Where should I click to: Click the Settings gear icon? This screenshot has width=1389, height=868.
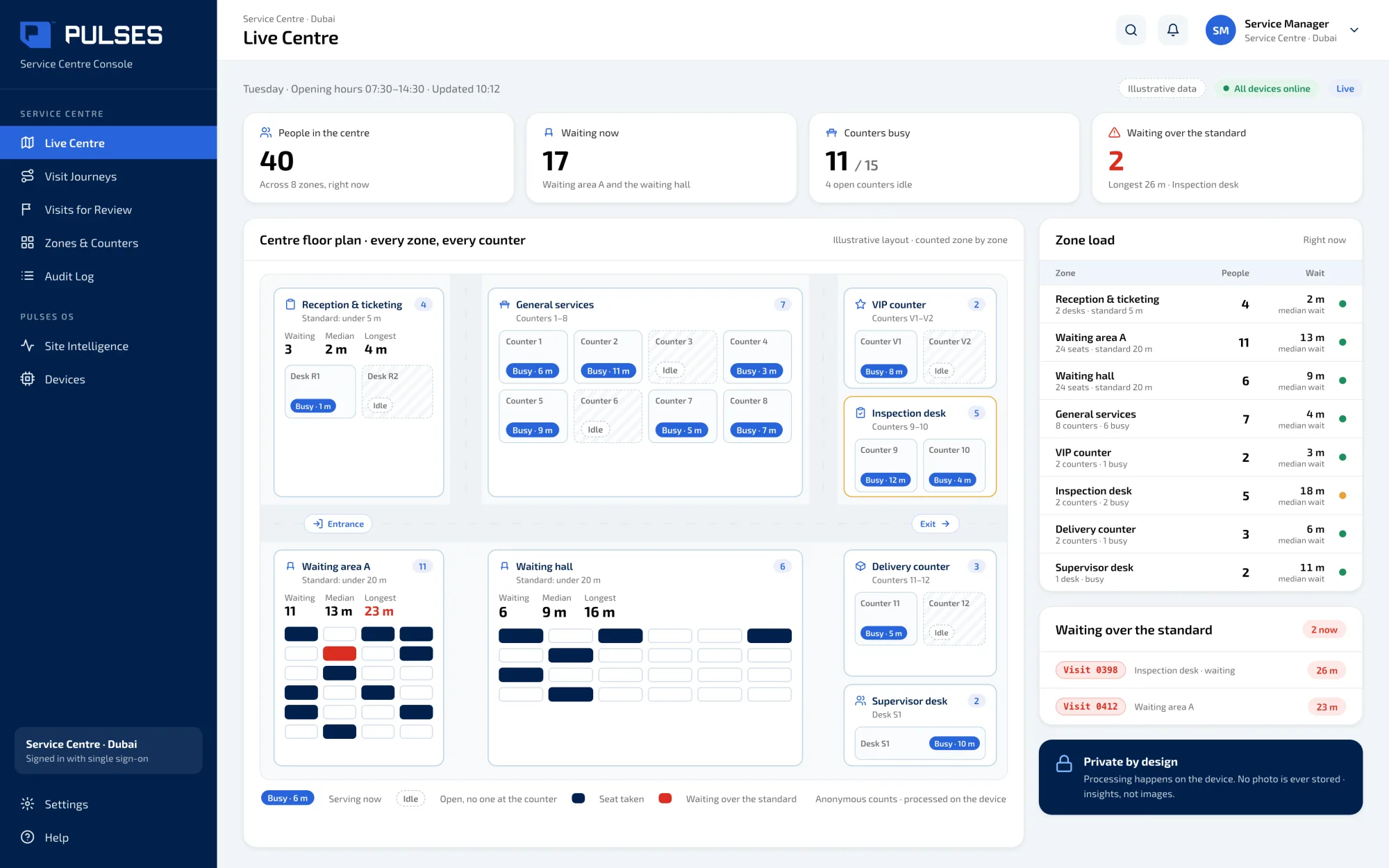pyautogui.click(x=28, y=804)
